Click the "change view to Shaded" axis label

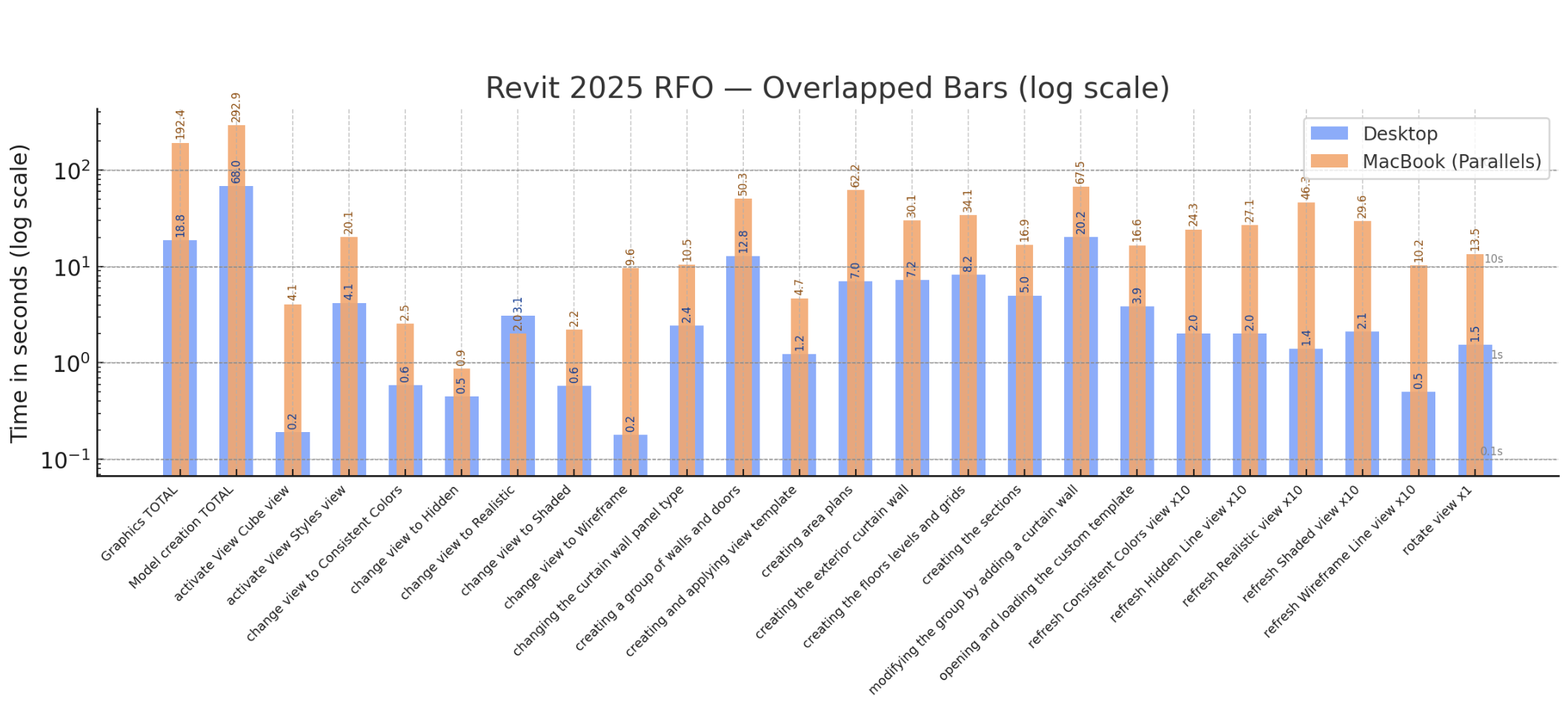pyautogui.click(x=516, y=540)
